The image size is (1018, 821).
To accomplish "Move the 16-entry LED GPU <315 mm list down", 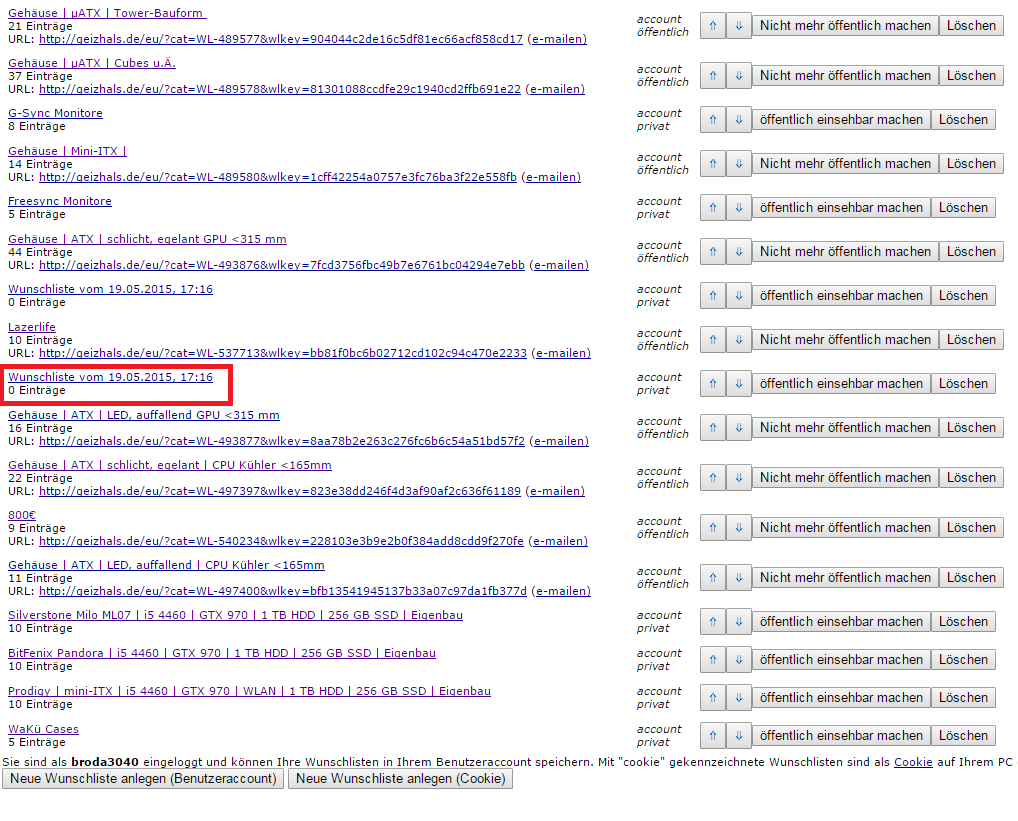I will pos(739,428).
